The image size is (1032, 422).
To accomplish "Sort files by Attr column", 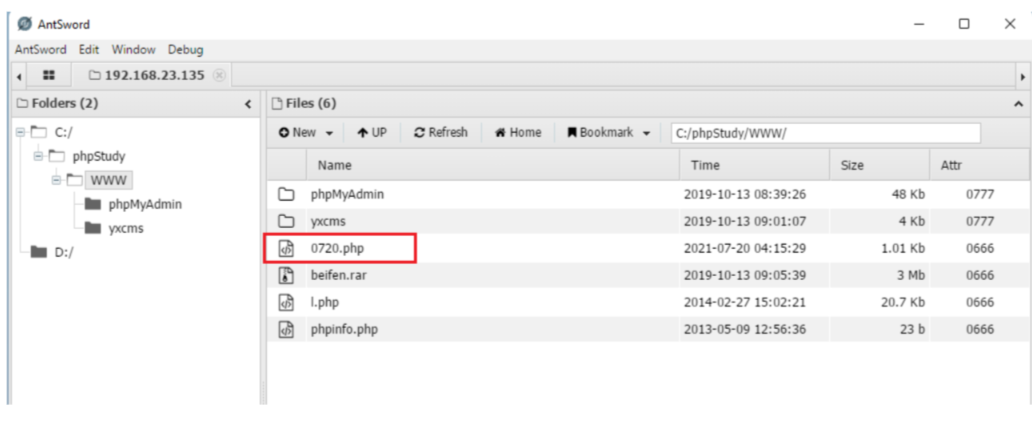I will (x=980, y=165).
